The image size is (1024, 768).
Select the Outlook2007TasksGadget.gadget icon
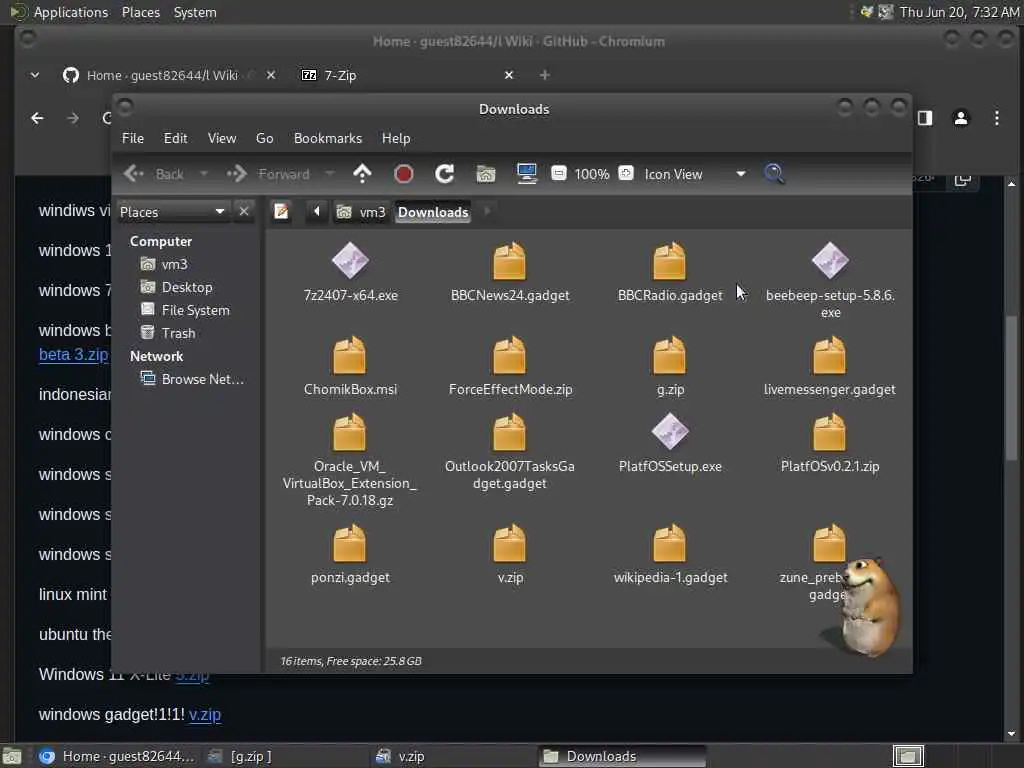pyautogui.click(x=509, y=432)
